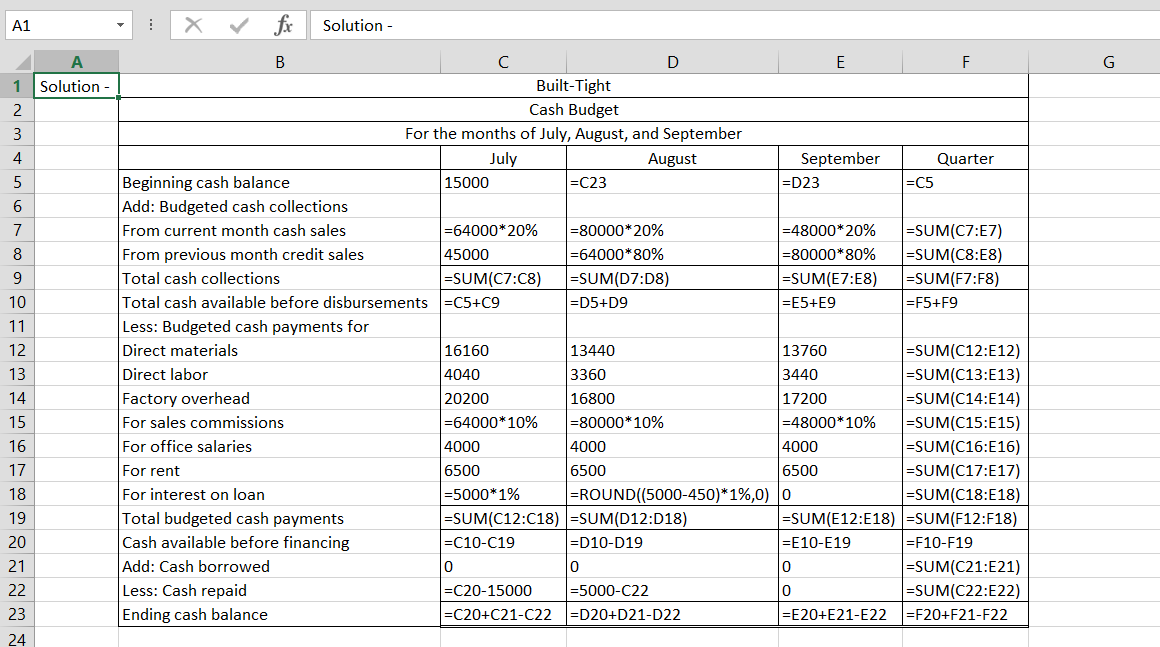Click the cell containing =D5+D9

point(672,302)
